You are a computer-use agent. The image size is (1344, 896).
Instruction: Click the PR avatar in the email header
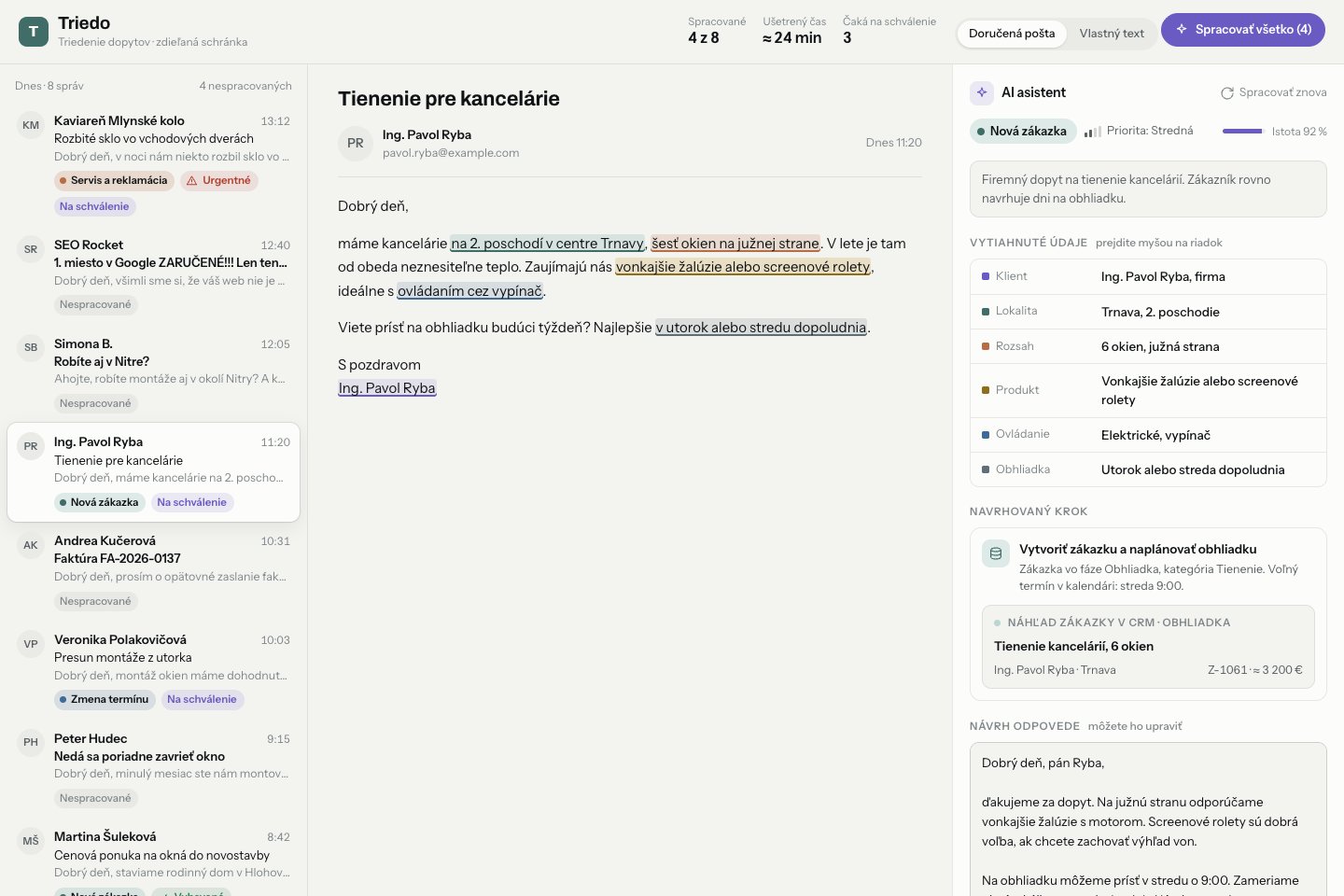pos(356,144)
